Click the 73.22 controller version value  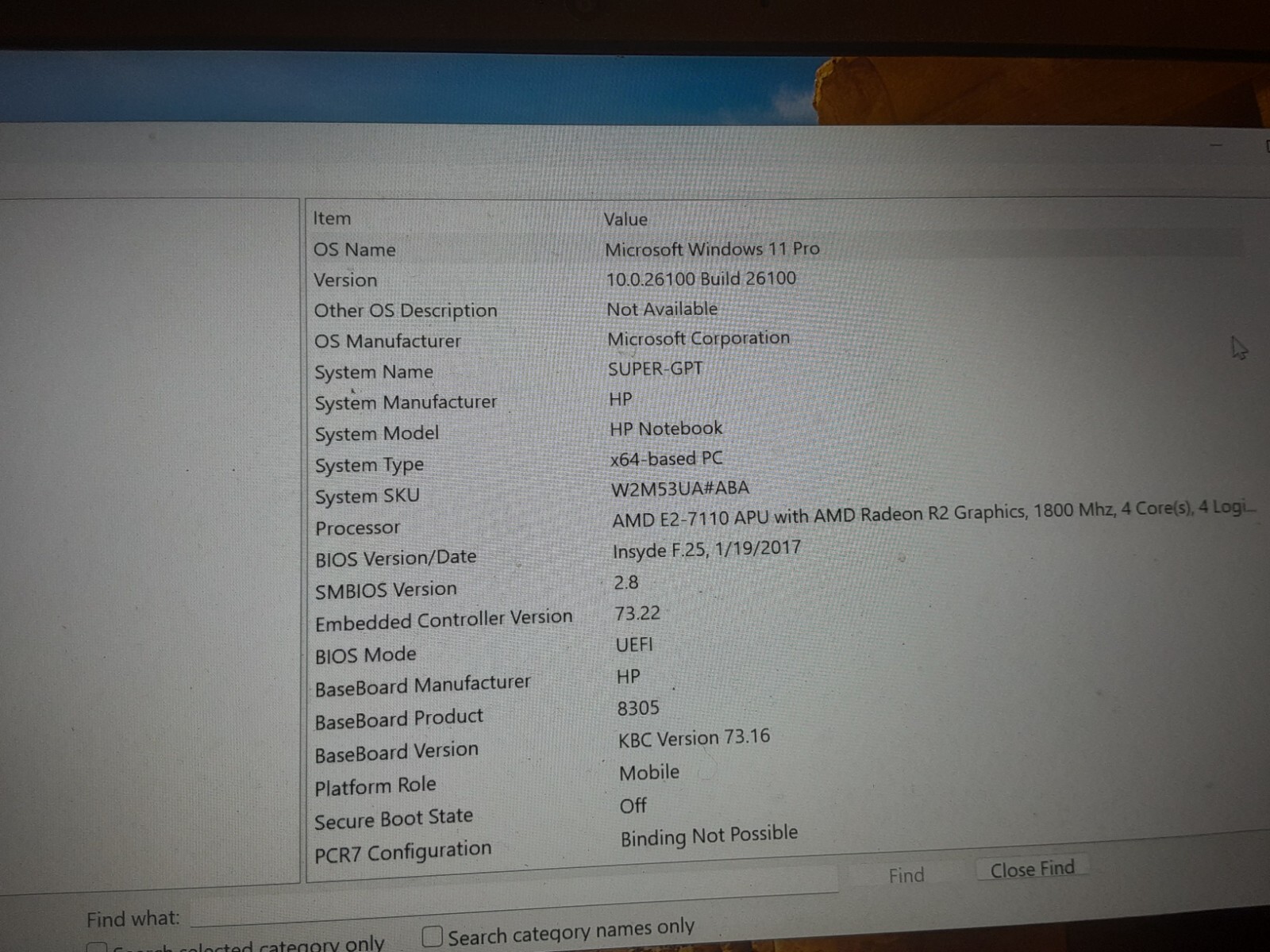pyautogui.click(x=637, y=613)
